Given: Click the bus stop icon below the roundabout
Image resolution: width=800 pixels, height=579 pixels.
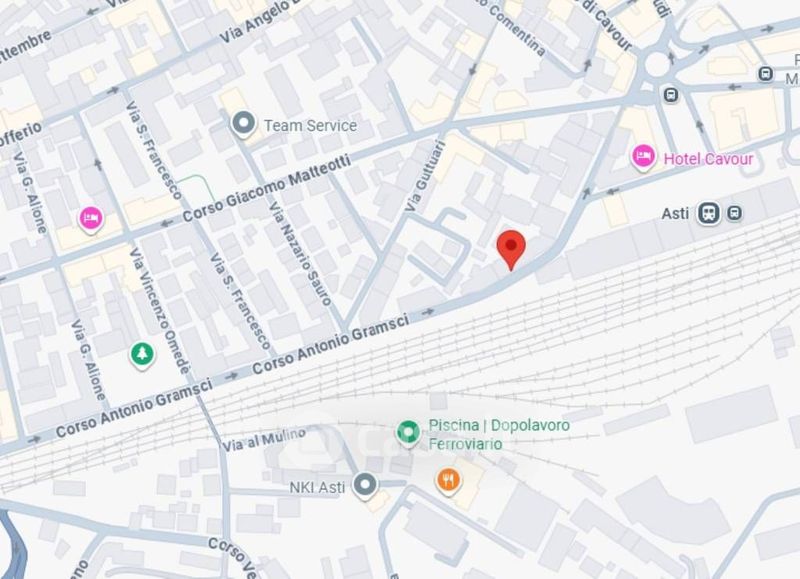Looking at the screenshot, I should [671, 94].
